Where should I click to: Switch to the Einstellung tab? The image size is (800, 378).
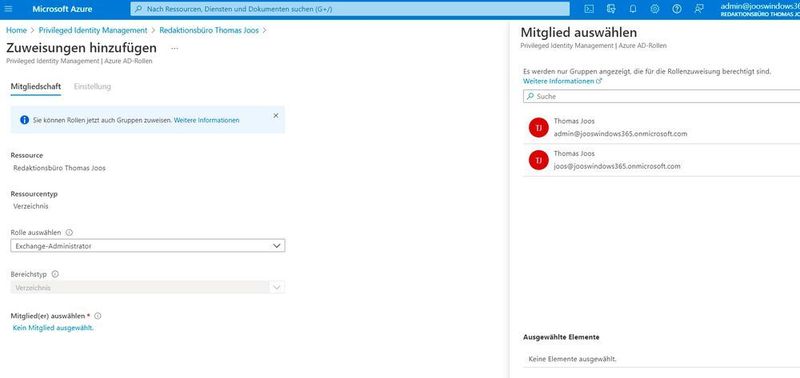pos(92,86)
